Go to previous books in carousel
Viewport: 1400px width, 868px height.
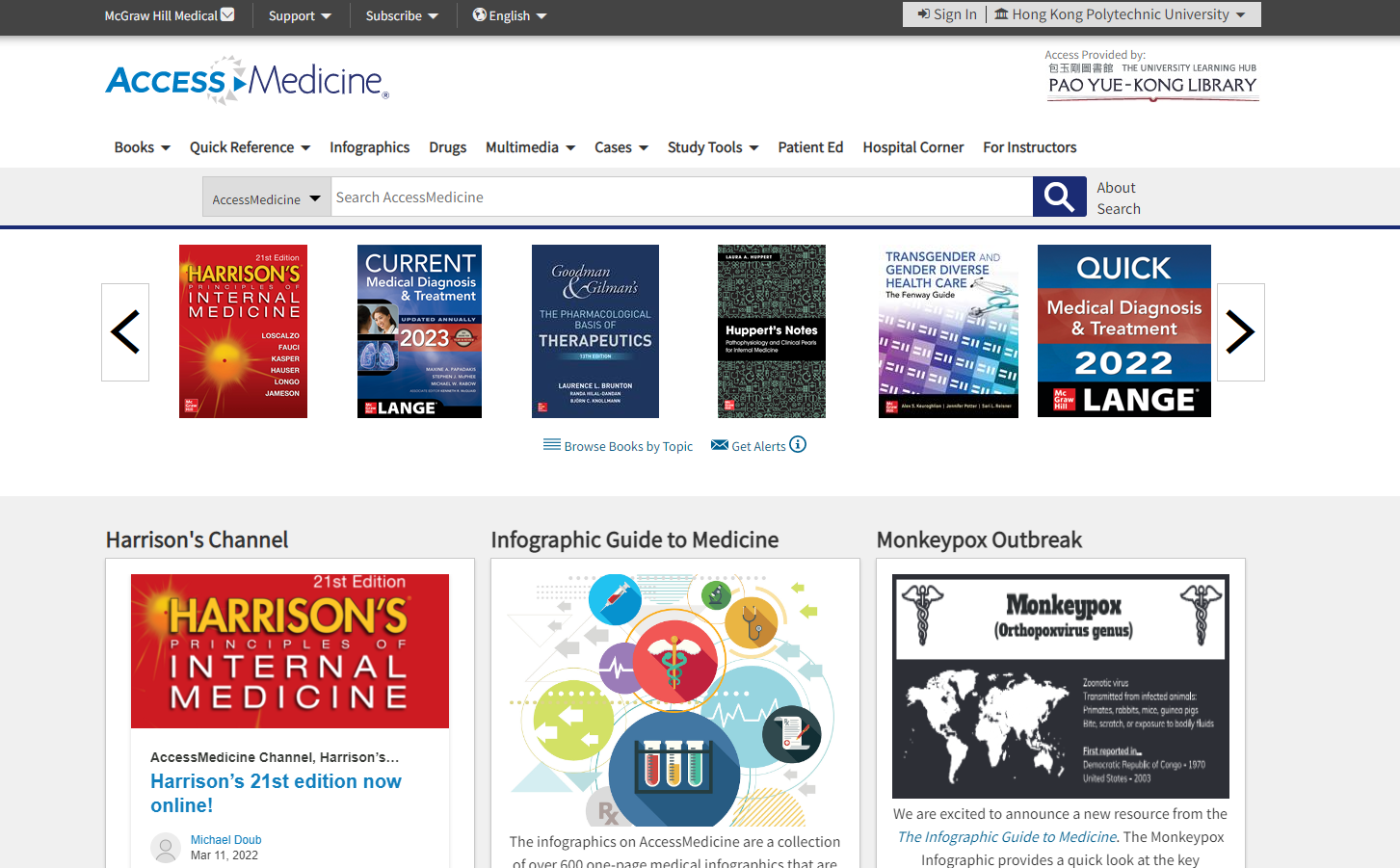coord(125,332)
